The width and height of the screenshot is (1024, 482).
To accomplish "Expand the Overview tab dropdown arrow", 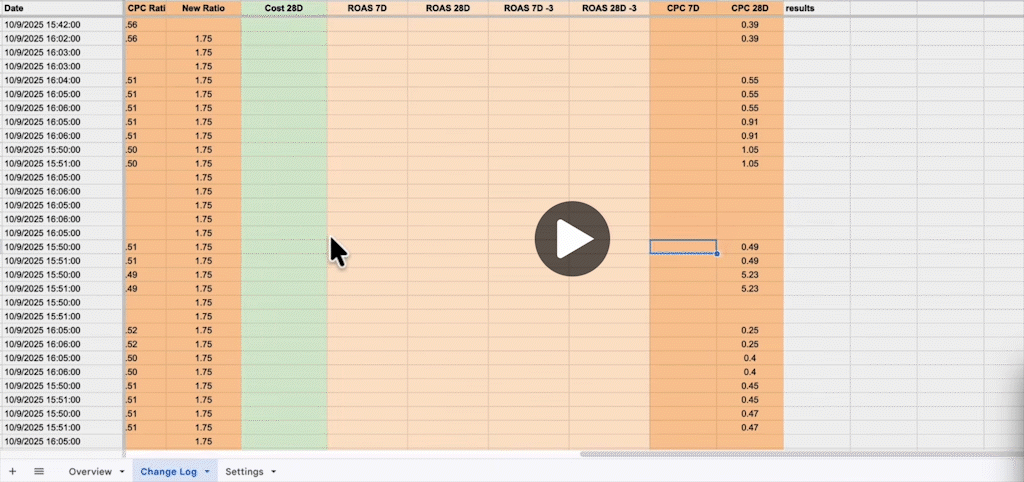I will click(x=122, y=471).
